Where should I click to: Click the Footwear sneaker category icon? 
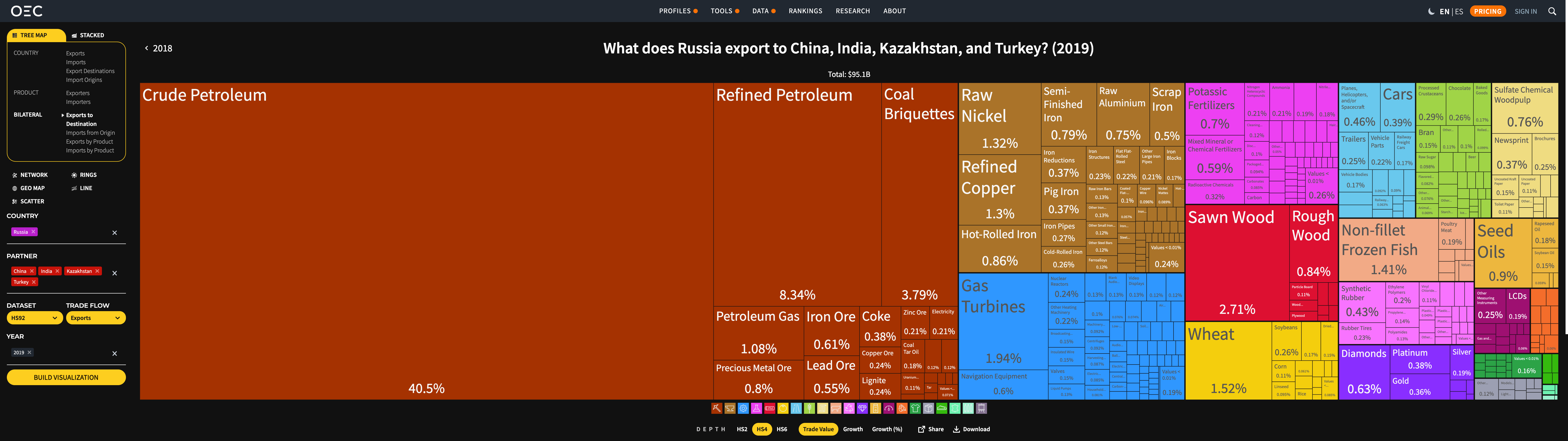[x=942, y=409]
